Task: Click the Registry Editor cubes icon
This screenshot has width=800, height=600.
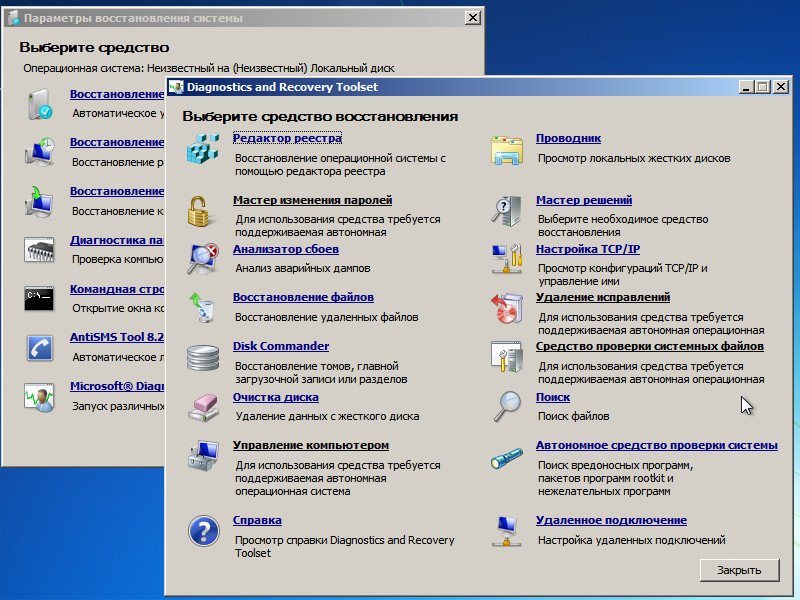Action: tap(203, 150)
